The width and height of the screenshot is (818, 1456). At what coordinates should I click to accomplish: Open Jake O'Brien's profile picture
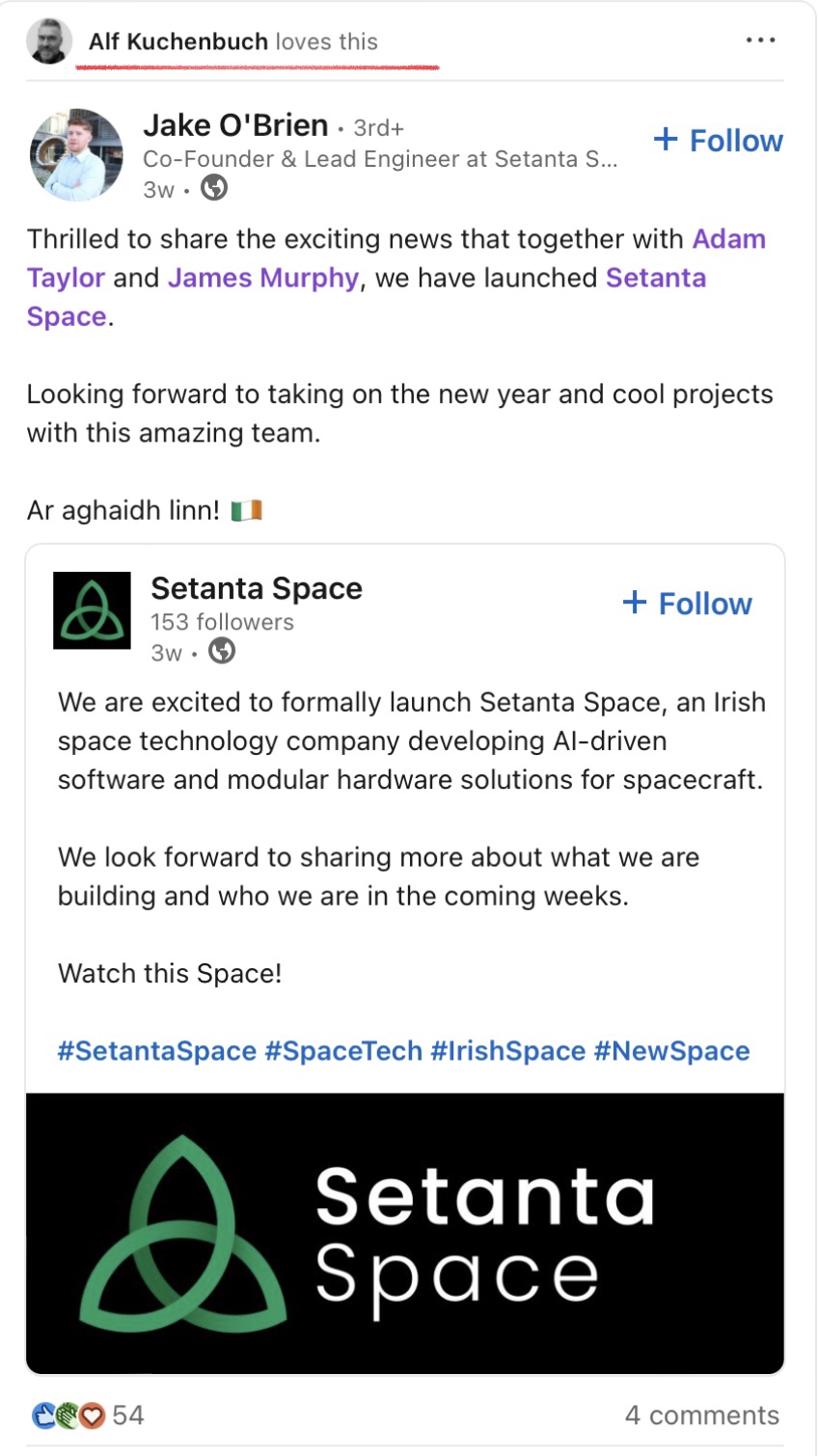pyautogui.click(x=77, y=155)
